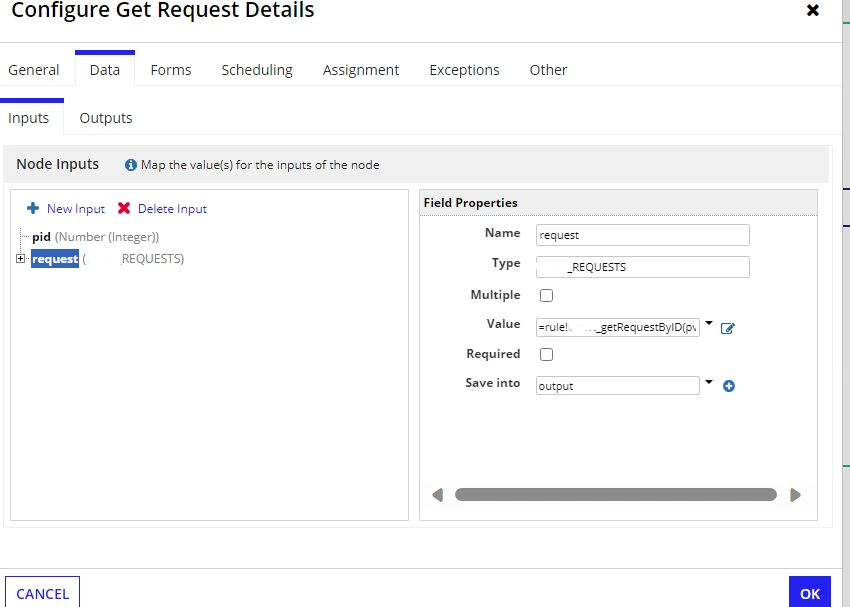The height and width of the screenshot is (607, 850).
Task: Click the scrollbar left arrow
Action: coord(437,495)
